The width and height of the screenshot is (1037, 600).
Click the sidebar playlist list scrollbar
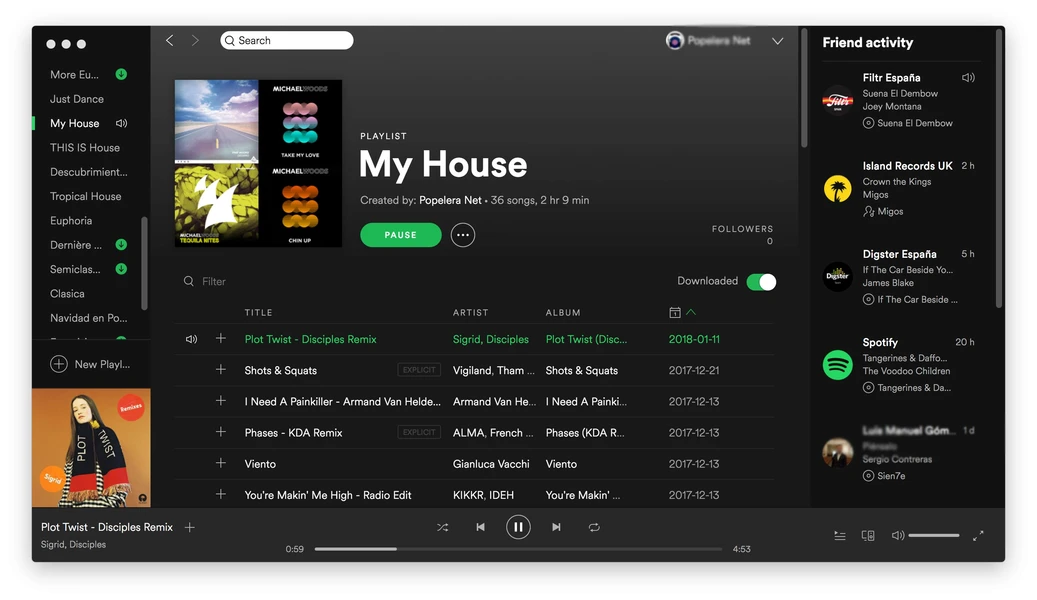coord(144,263)
